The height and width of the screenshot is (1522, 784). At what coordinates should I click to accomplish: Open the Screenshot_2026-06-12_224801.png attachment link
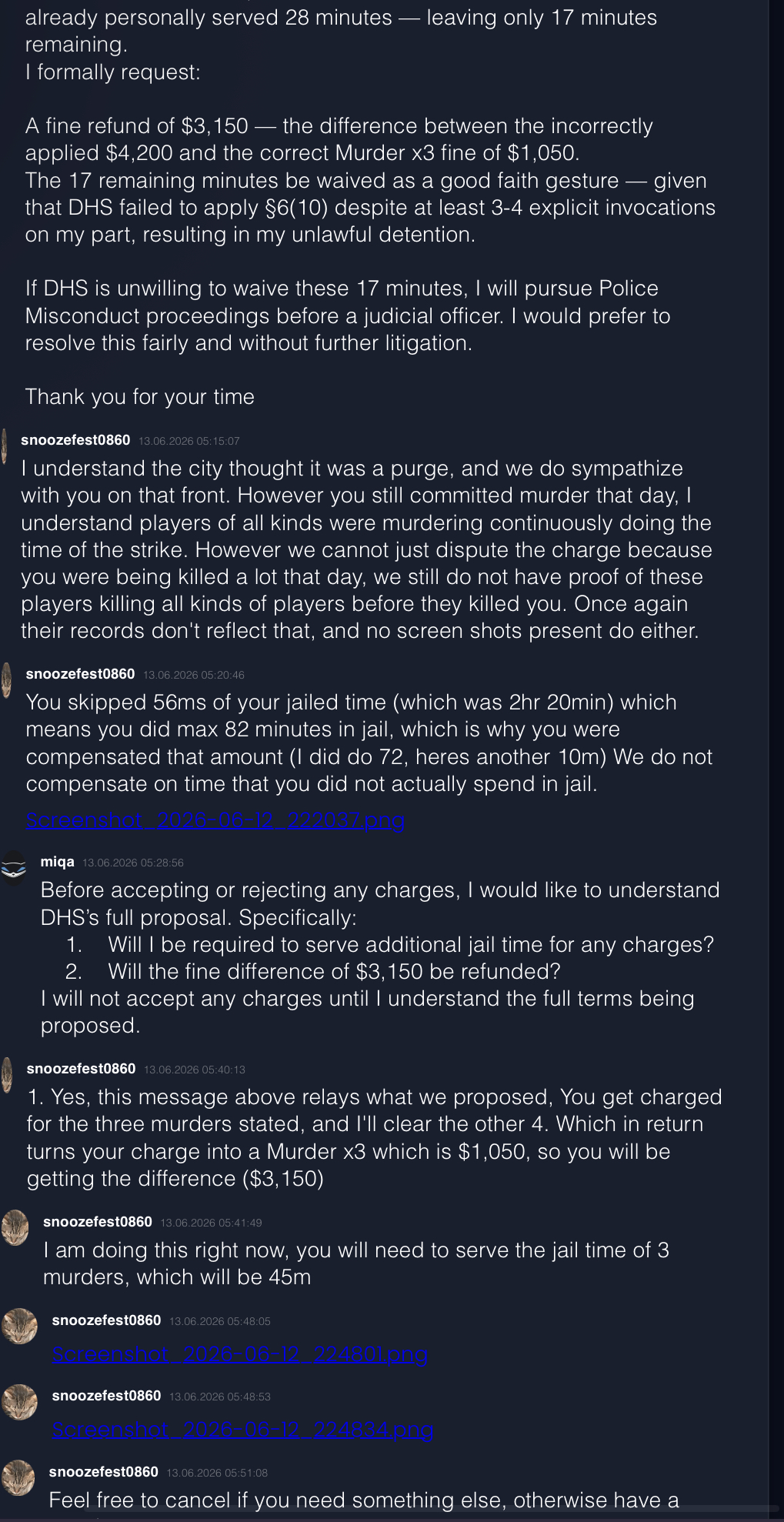pos(240,1354)
